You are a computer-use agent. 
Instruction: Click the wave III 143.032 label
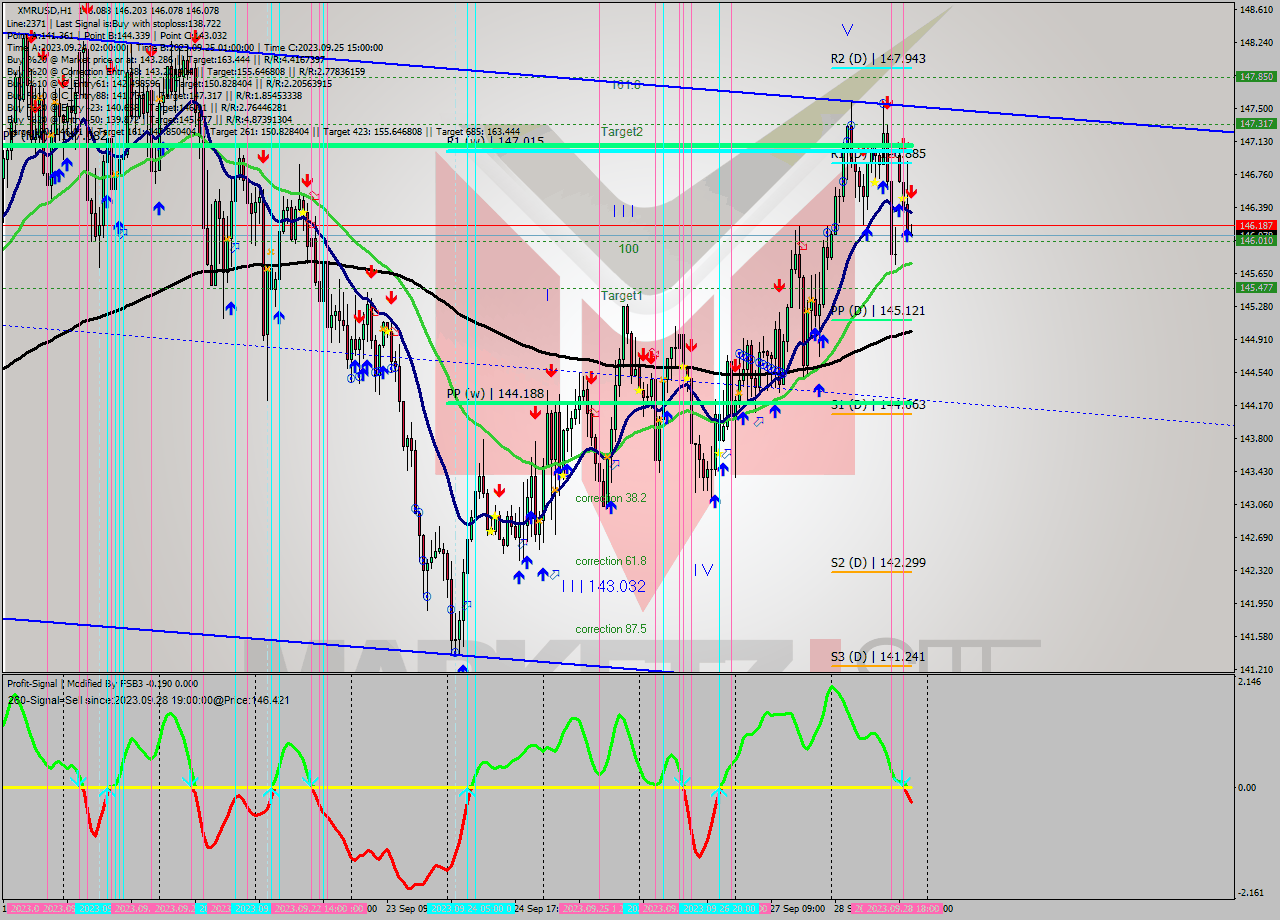click(603, 587)
